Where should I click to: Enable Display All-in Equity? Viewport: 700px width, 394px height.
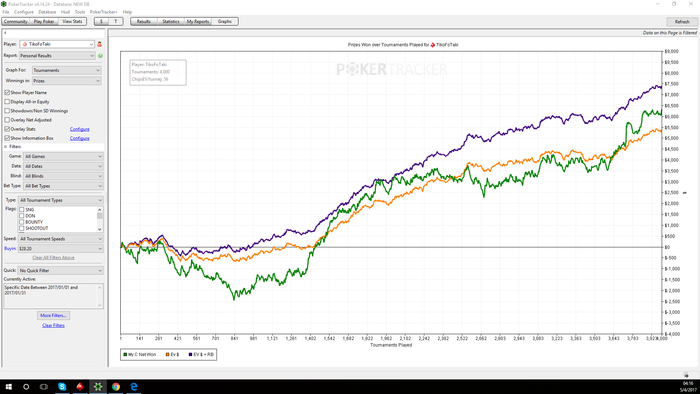click(x=7, y=102)
